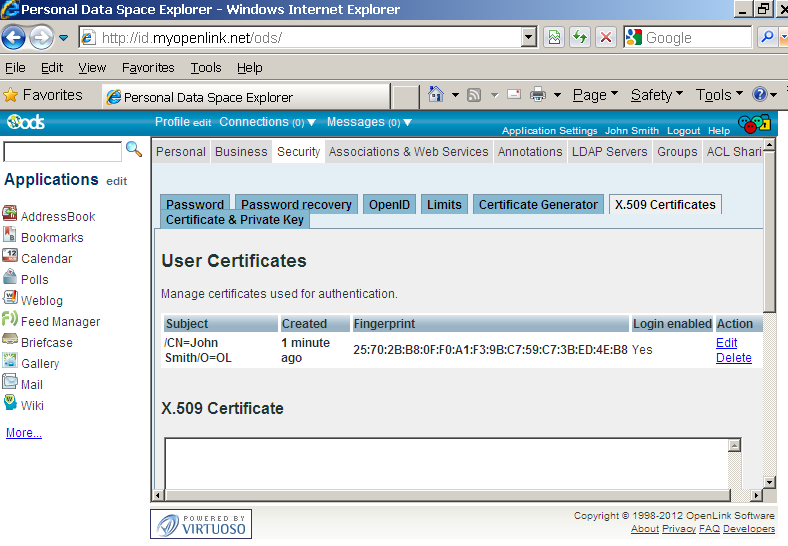This screenshot has width=788, height=546.
Task: Click the IE refresh page icon
Action: click(580, 38)
